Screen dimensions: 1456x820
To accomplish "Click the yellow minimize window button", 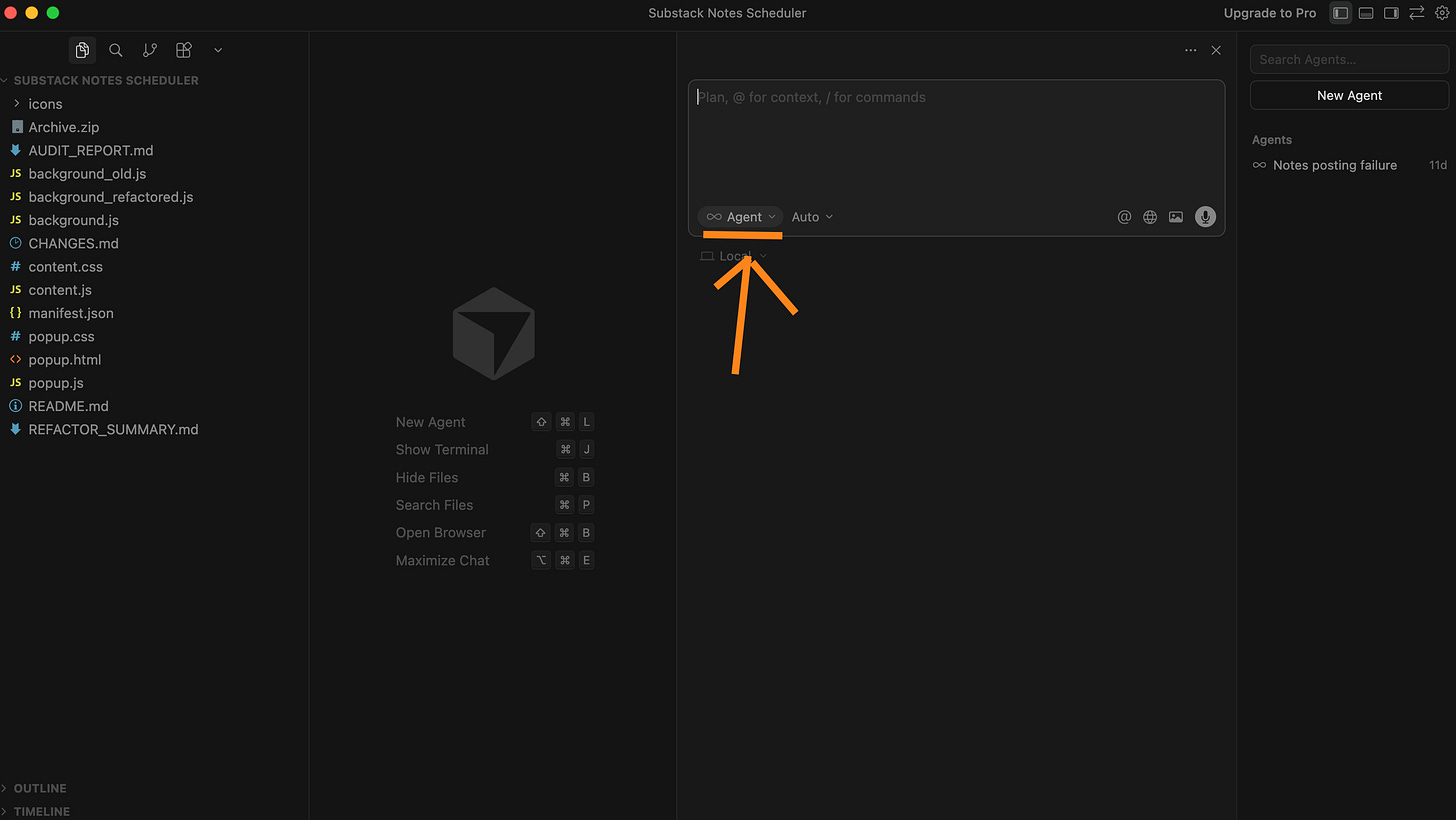I will (32, 13).
